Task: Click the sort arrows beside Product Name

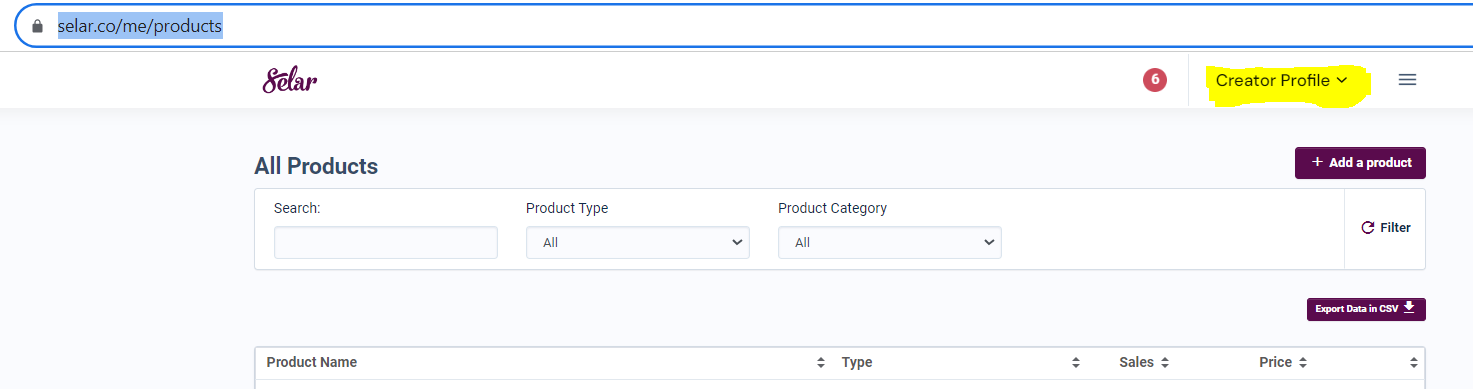Action: coord(821,362)
